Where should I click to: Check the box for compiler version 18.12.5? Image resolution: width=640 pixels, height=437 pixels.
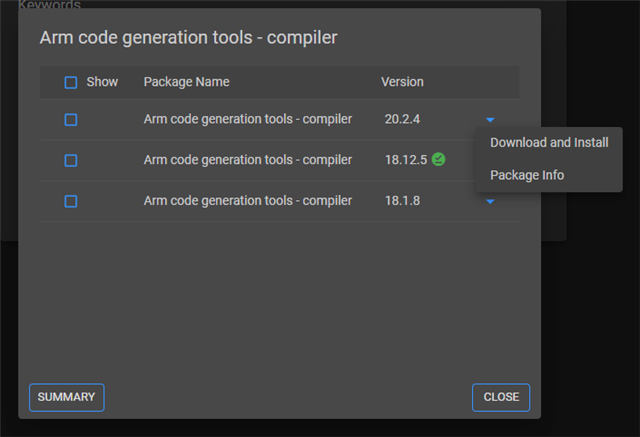(x=71, y=160)
